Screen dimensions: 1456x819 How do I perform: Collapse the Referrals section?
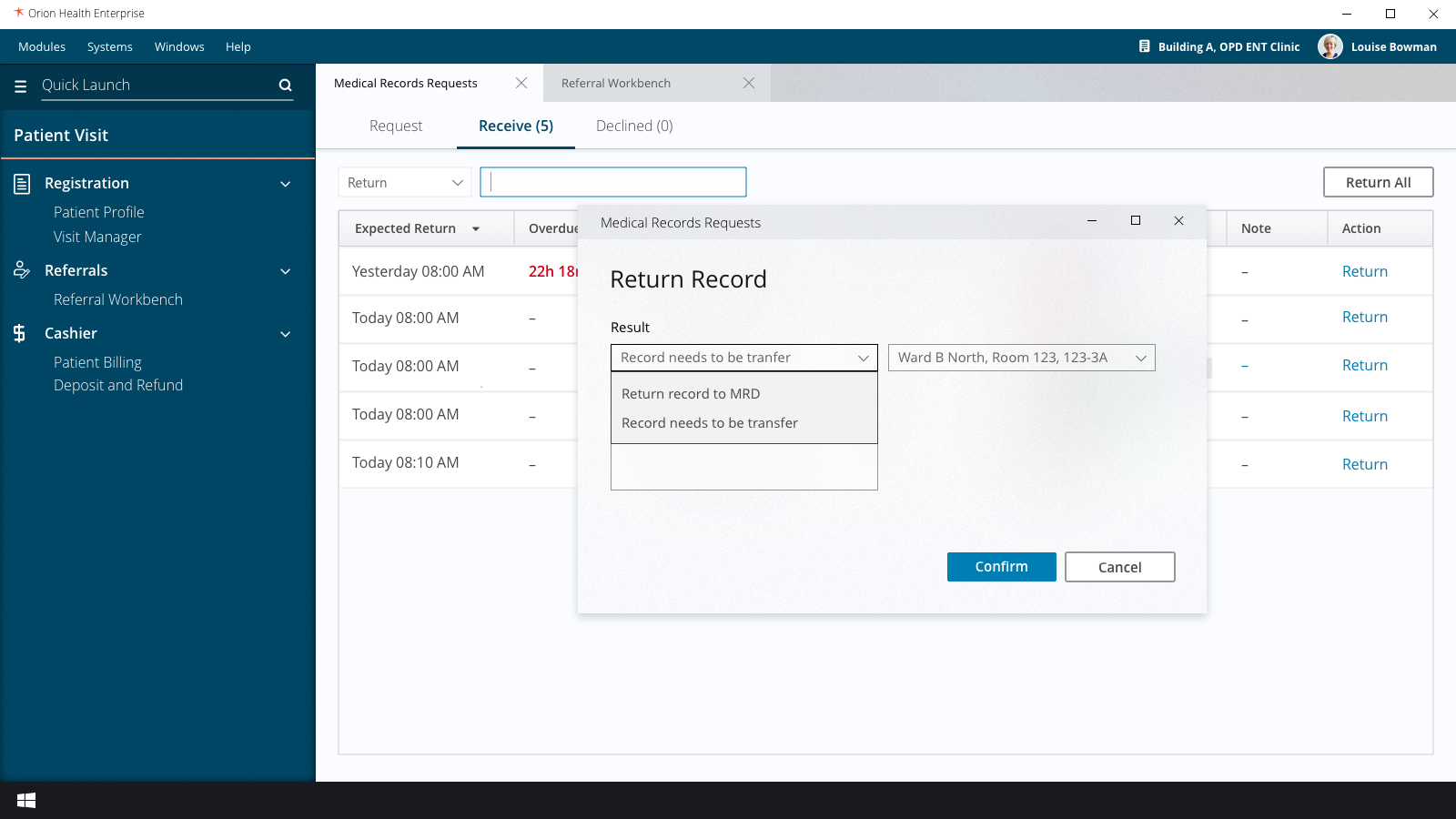(x=285, y=271)
